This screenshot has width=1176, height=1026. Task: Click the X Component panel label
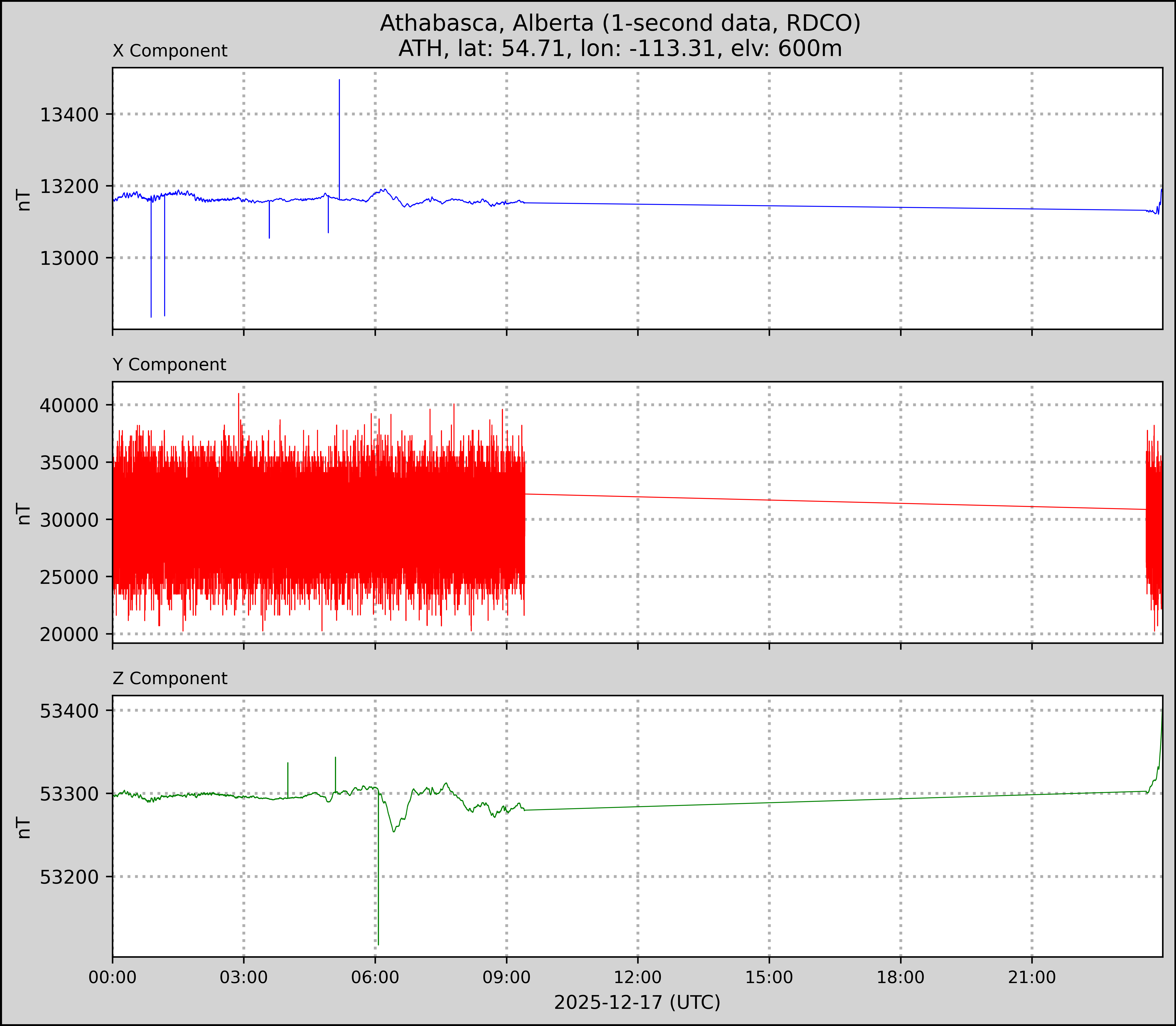(170, 51)
